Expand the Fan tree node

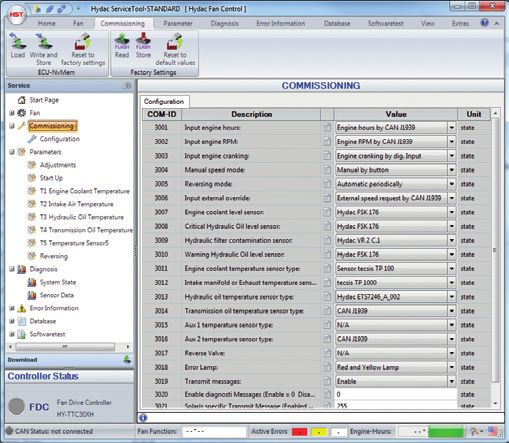pos(12,113)
